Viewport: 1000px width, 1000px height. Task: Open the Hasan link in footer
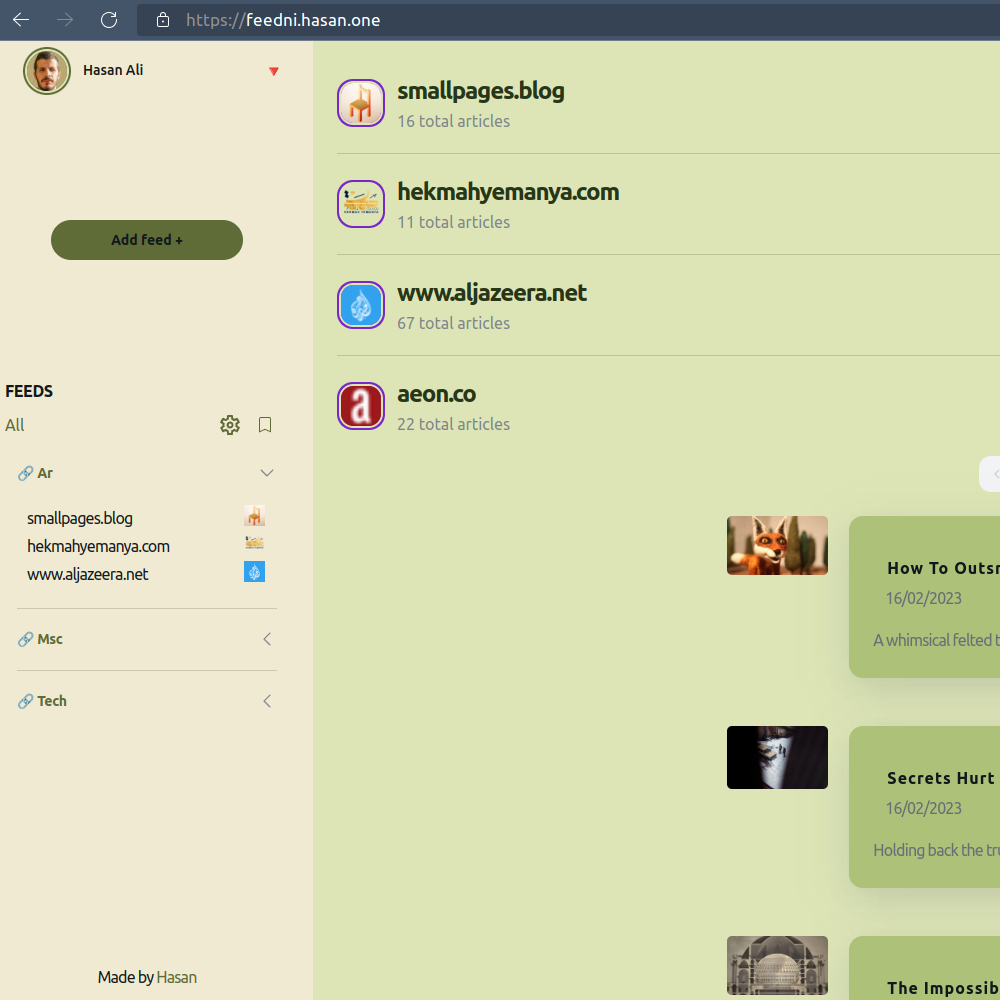(x=177, y=977)
